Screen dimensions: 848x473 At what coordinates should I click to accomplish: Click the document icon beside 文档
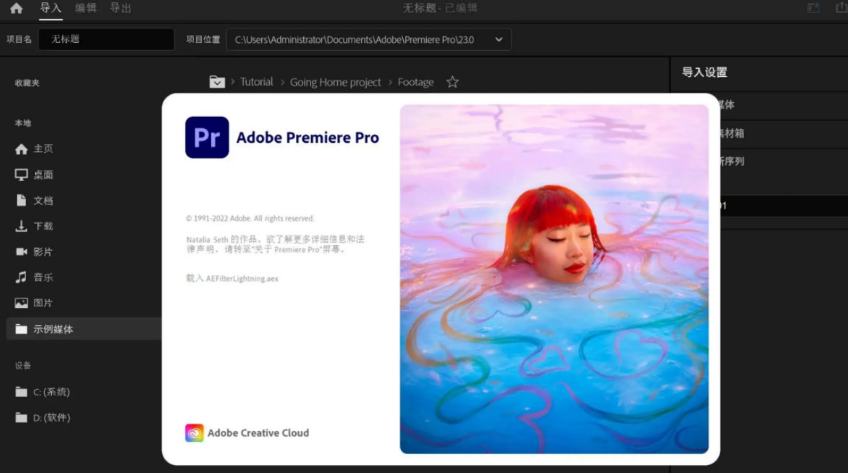(x=21, y=201)
